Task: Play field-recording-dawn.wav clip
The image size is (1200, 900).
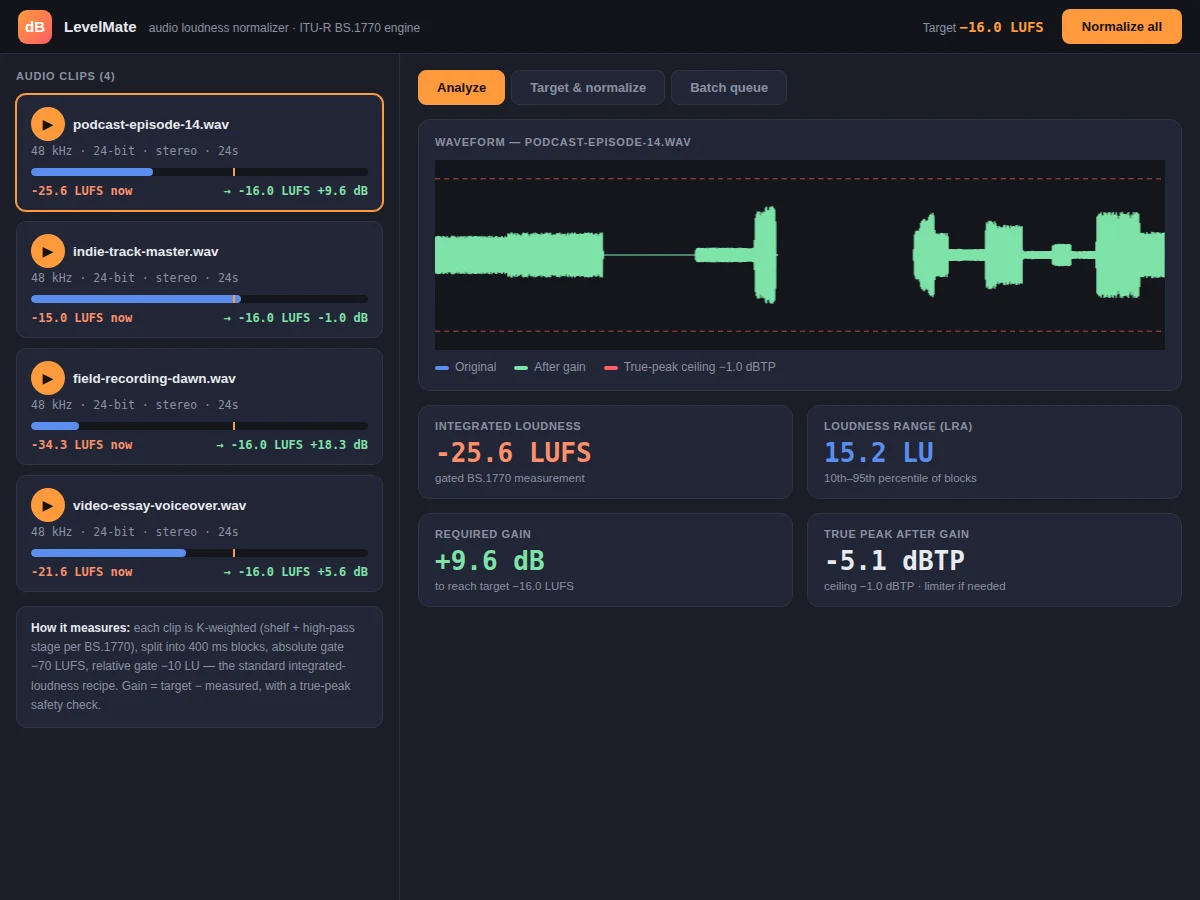Action: click(48, 378)
